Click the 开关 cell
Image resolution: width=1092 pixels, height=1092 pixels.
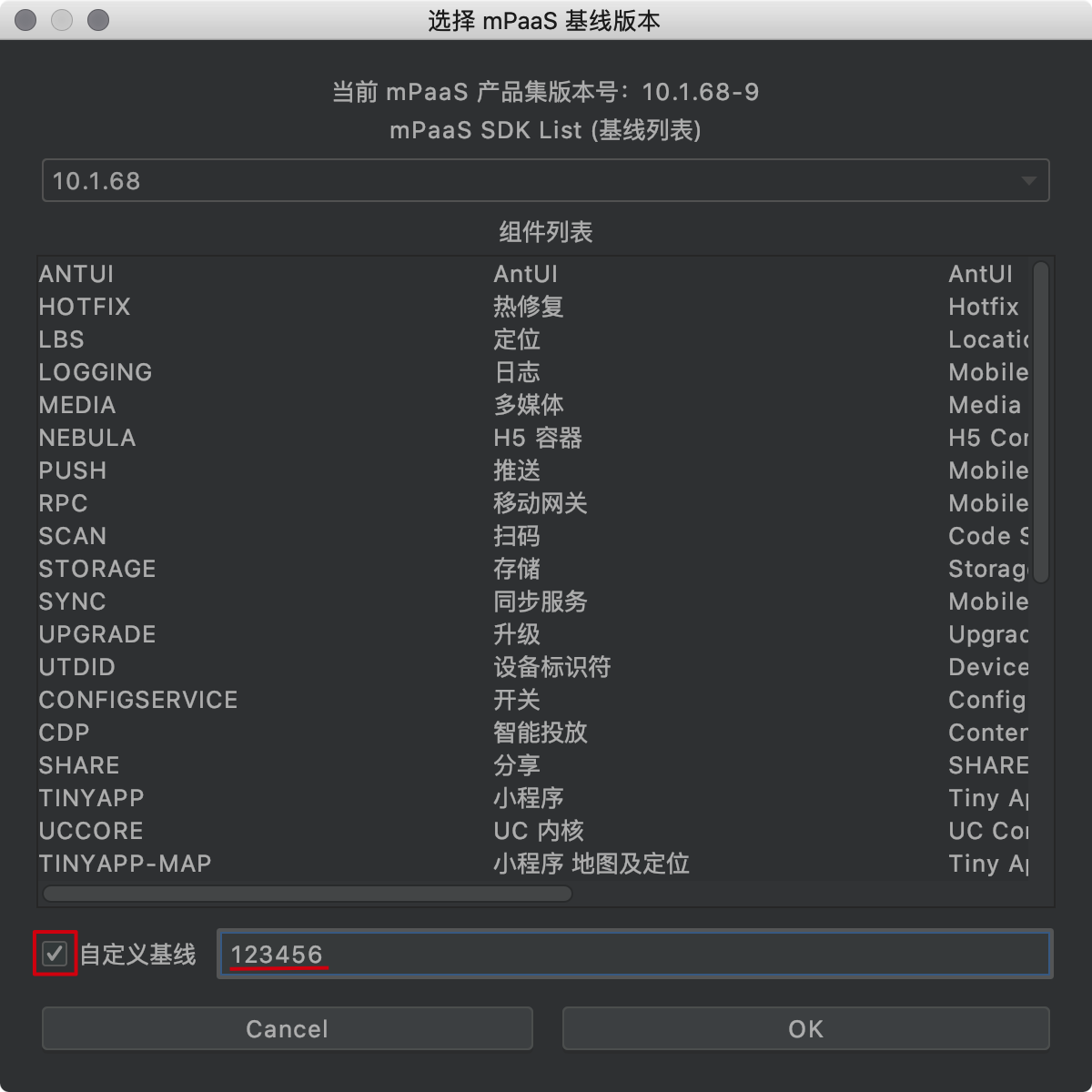517,700
